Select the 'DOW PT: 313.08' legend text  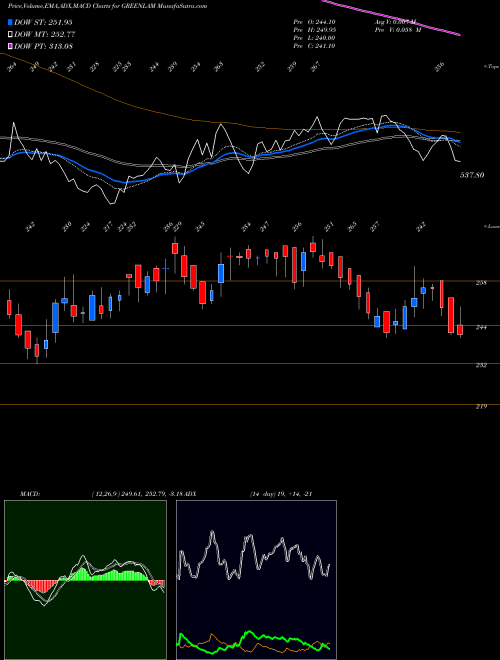[x=43, y=46]
